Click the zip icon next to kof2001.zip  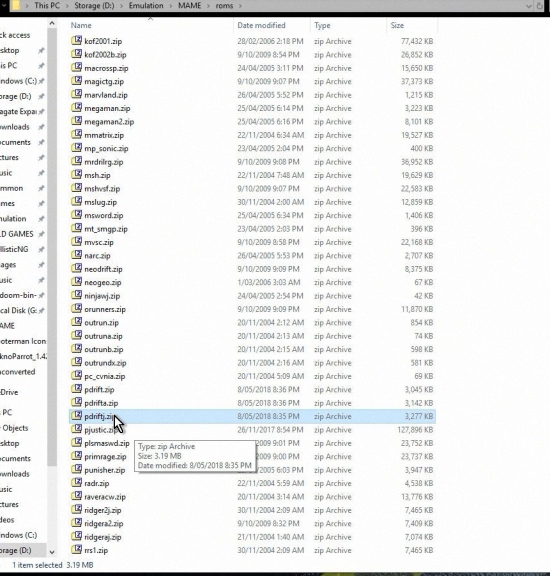(x=76, y=40)
